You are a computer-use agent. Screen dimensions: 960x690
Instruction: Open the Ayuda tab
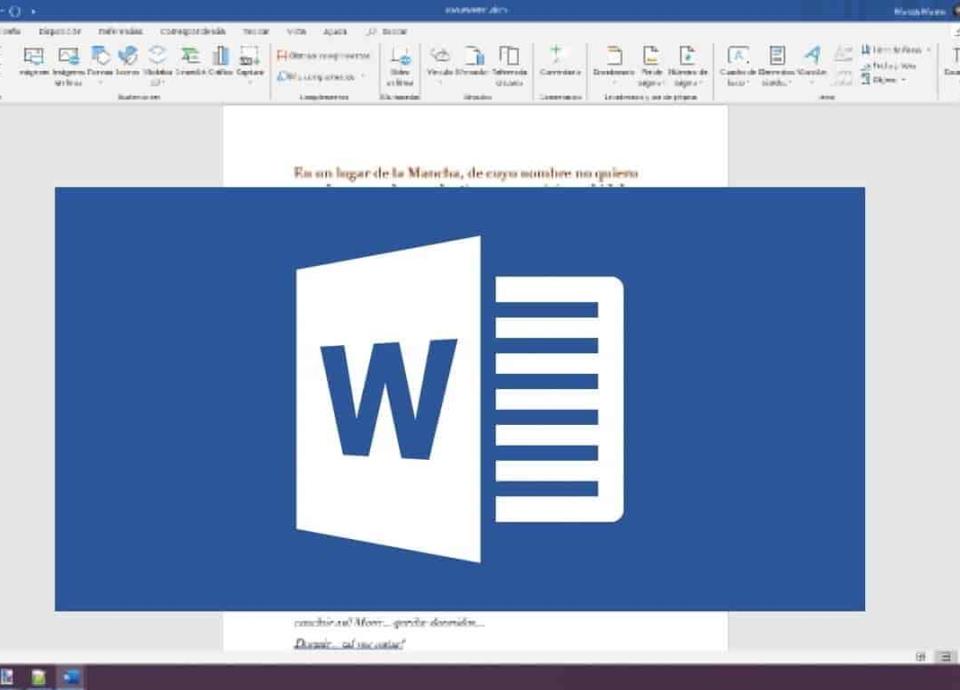(335, 31)
